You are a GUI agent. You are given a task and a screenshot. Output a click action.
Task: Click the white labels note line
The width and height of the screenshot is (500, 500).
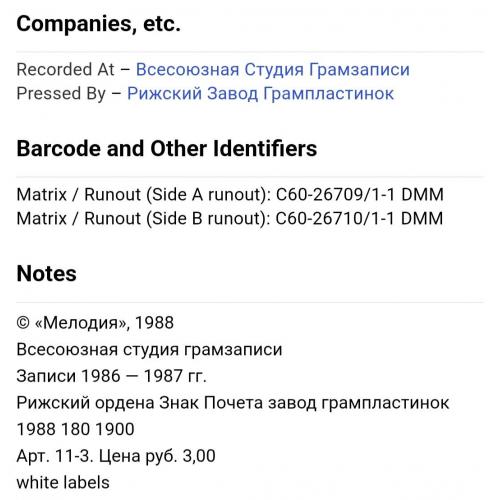63,482
